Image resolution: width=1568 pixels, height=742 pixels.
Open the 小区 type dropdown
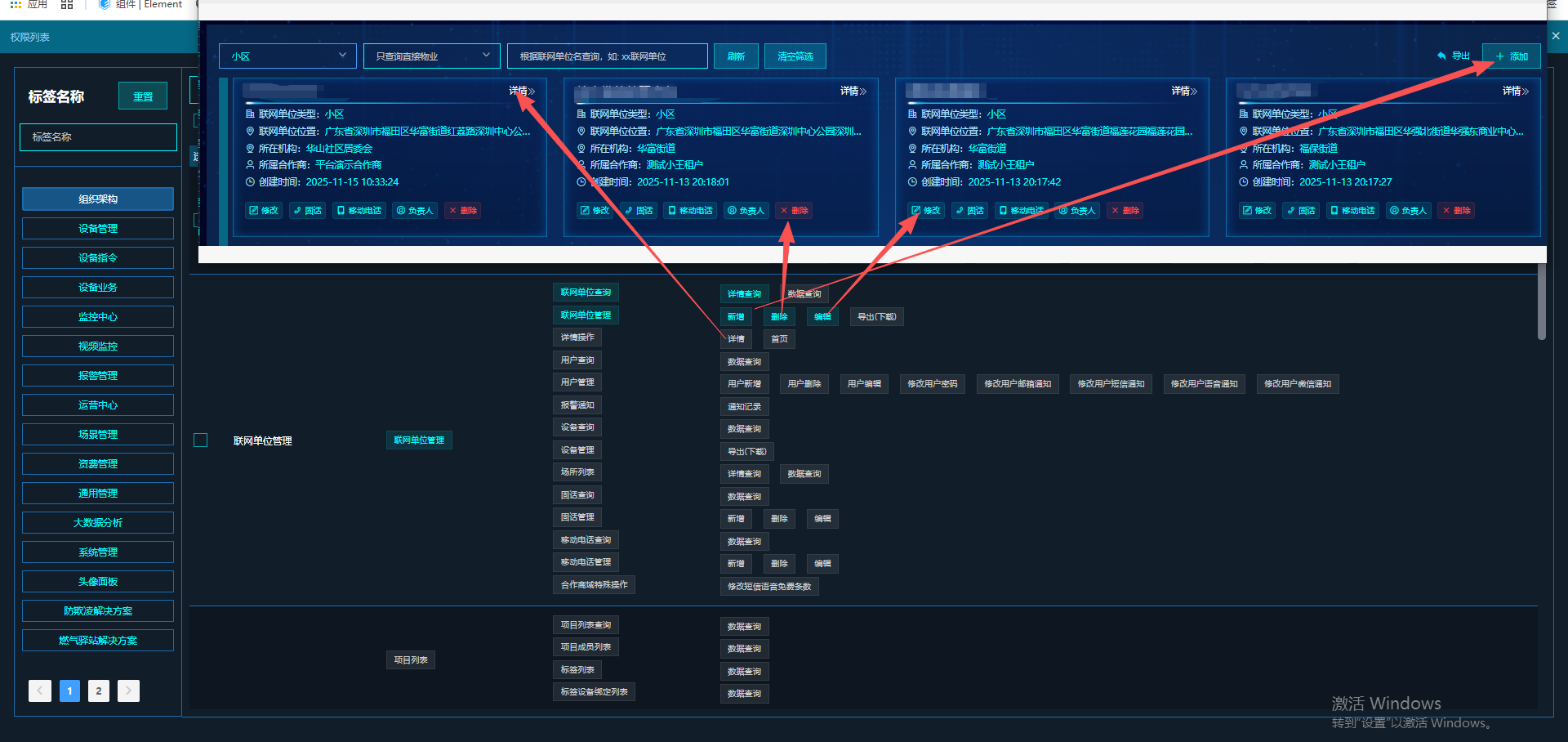287,56
